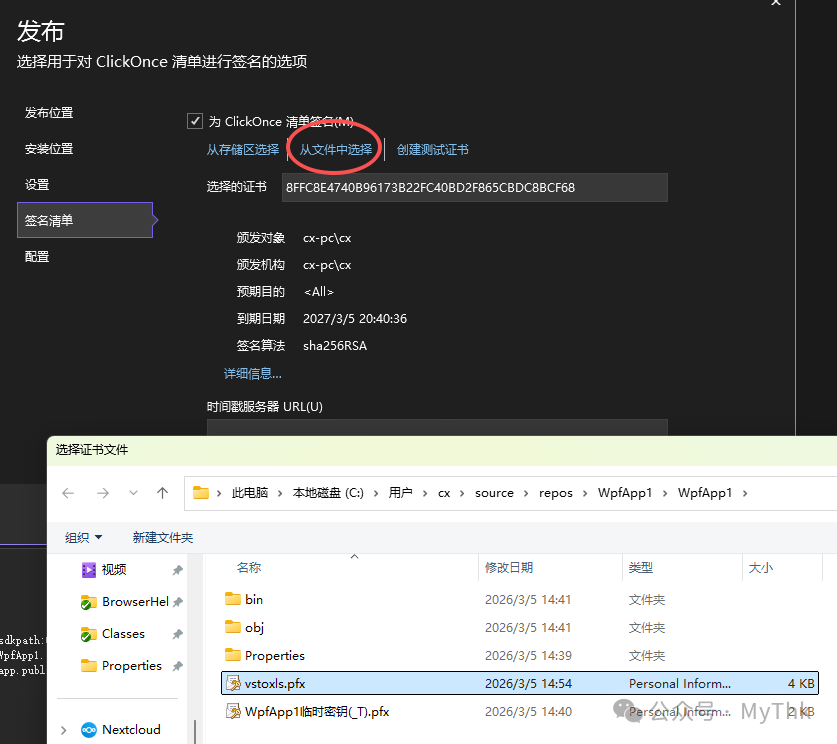The width and height of the screenshot is (837, 744).
Task: Click the 从文件中选择 link
Action: (x=336, y=150)
